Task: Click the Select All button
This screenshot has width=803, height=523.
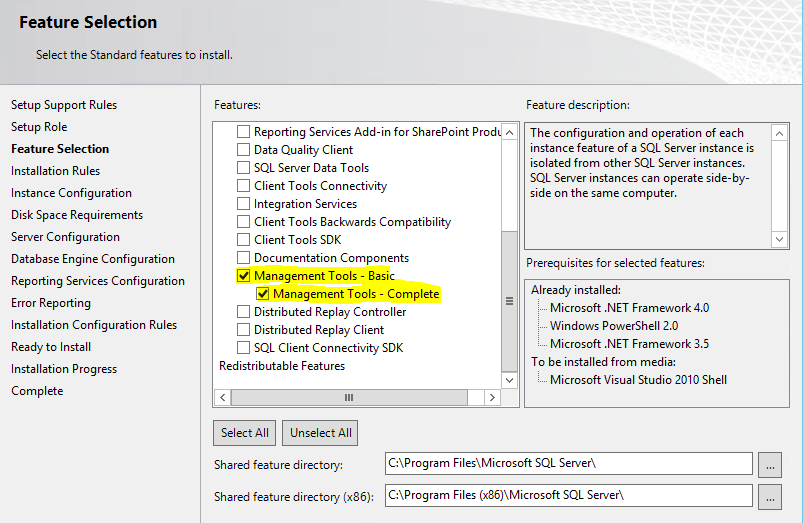Action: click(x=244, y=433)
